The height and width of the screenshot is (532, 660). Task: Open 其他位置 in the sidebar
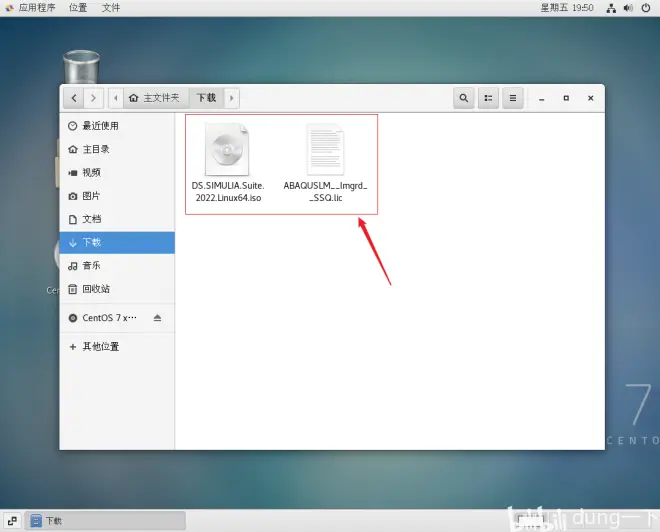coord(117,346)
